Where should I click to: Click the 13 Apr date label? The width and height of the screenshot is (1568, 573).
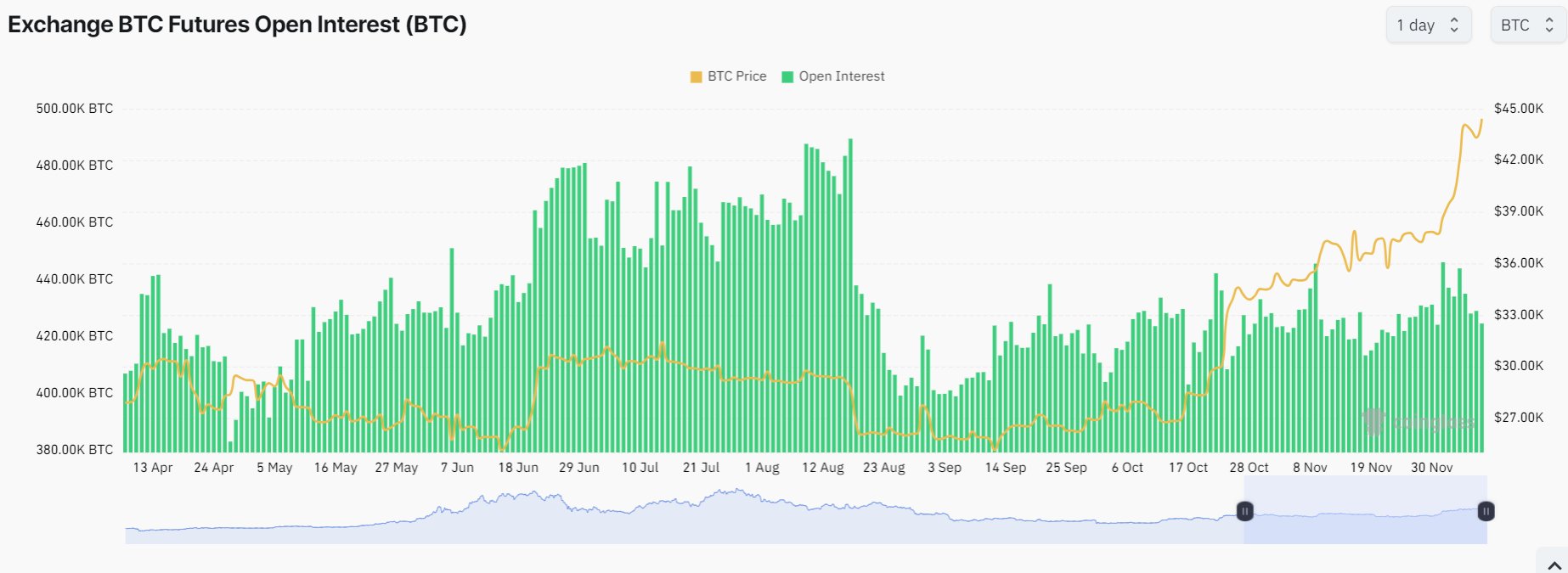(x=153, y=468)
